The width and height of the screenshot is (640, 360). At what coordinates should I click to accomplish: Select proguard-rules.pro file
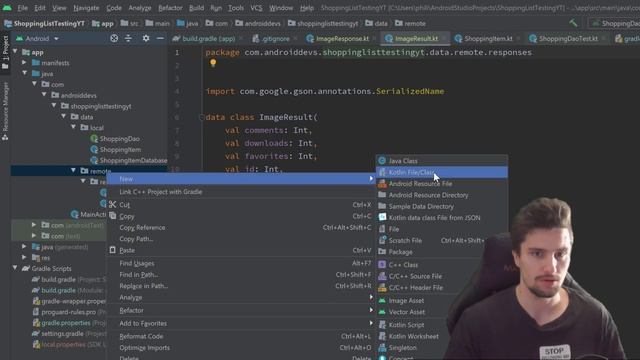[68, 312]
